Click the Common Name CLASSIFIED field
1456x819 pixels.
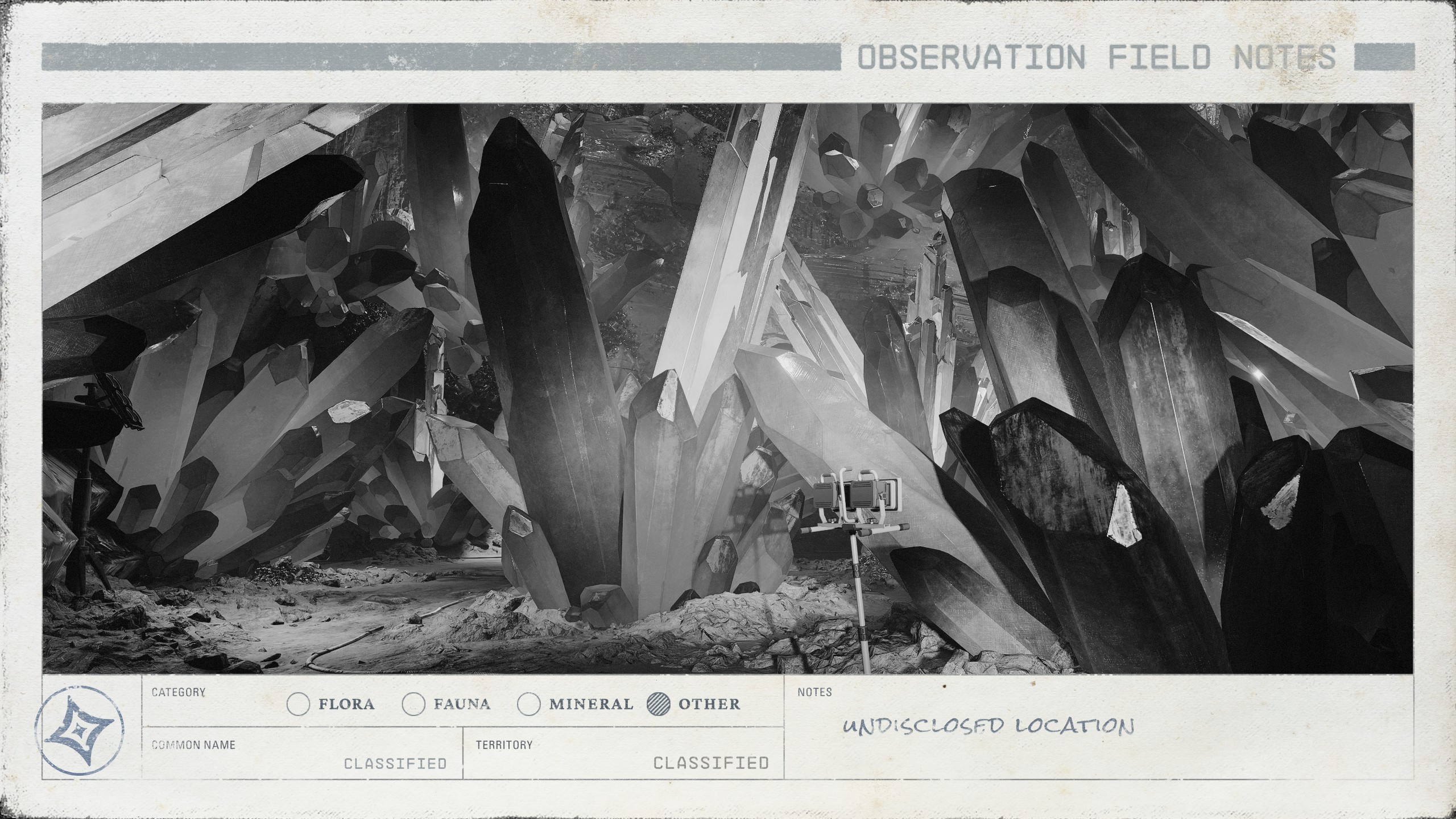pyautogui.click(x=395, y=763)
